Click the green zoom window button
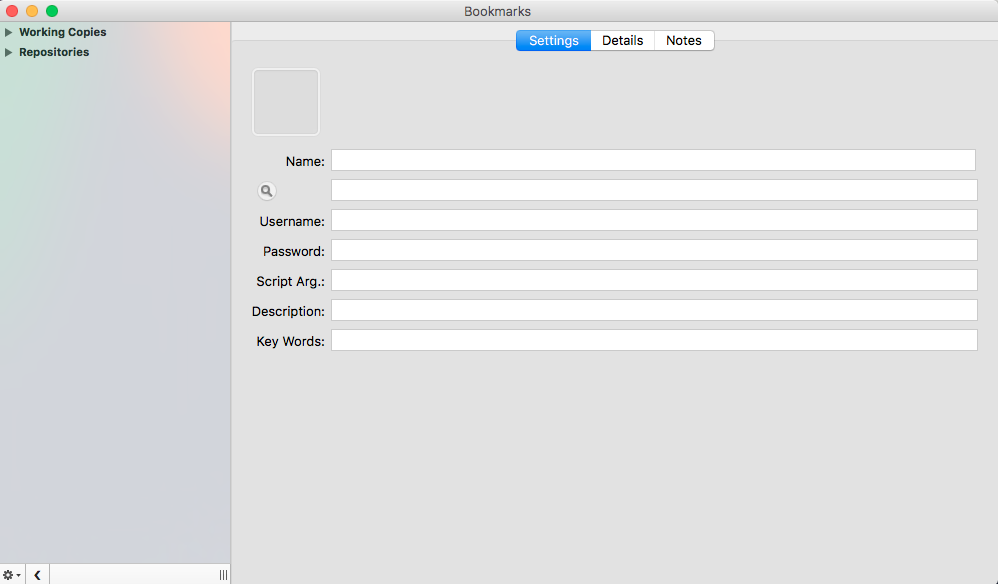 click(x=52, y=11)
